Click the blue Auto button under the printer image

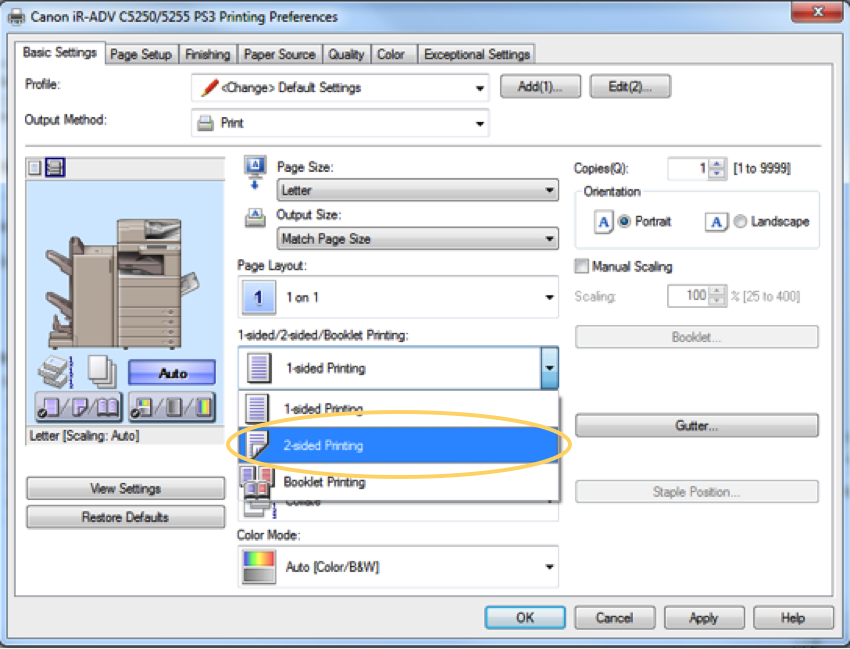(x=171, y=373)
